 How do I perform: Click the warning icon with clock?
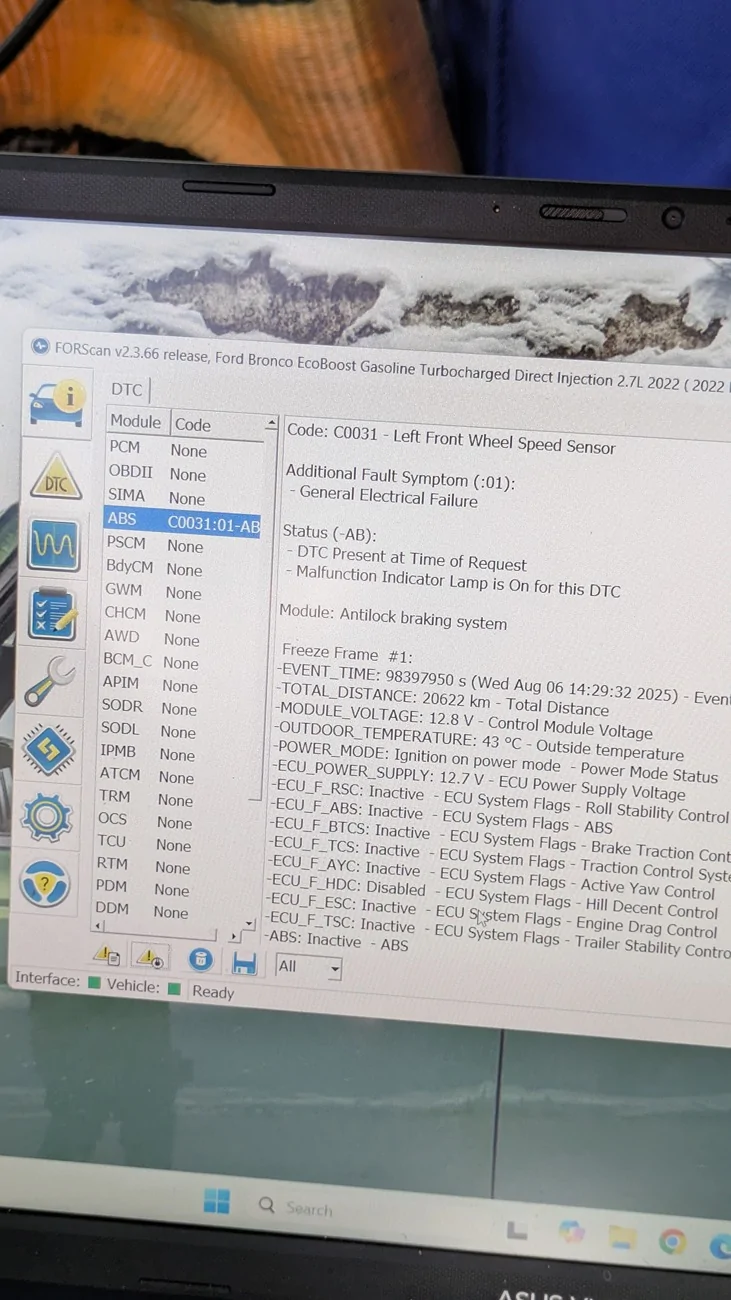[x=150, y=959]
